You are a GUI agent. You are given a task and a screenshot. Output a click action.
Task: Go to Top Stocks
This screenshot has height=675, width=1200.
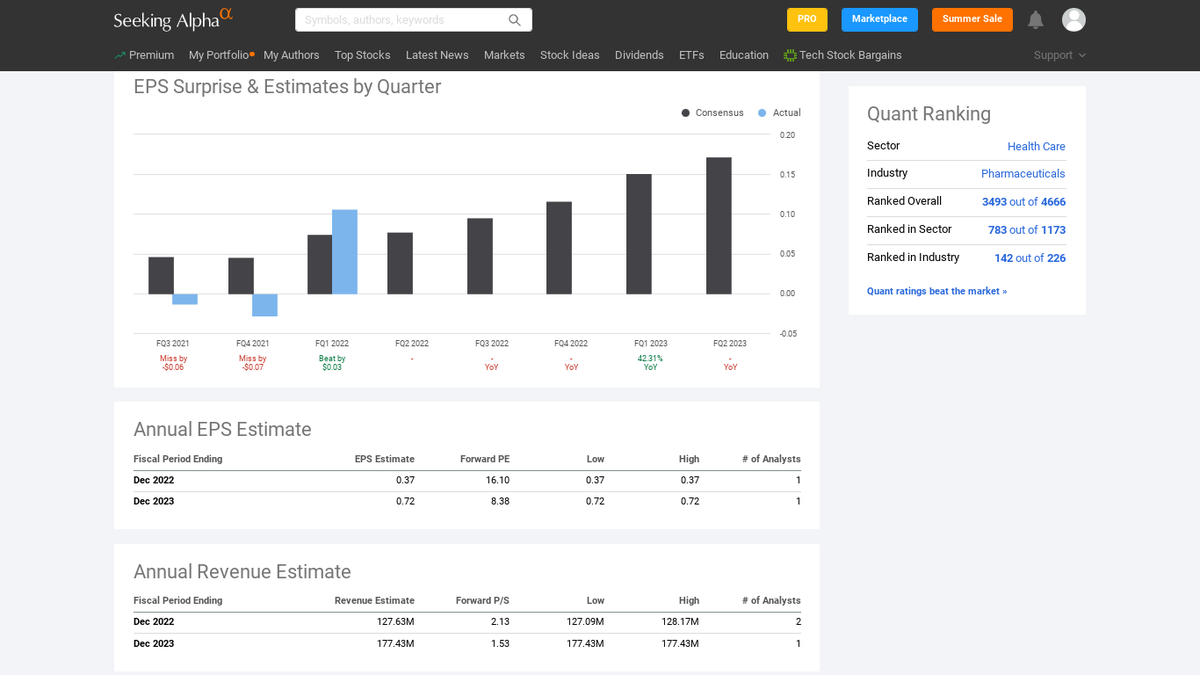362,55
